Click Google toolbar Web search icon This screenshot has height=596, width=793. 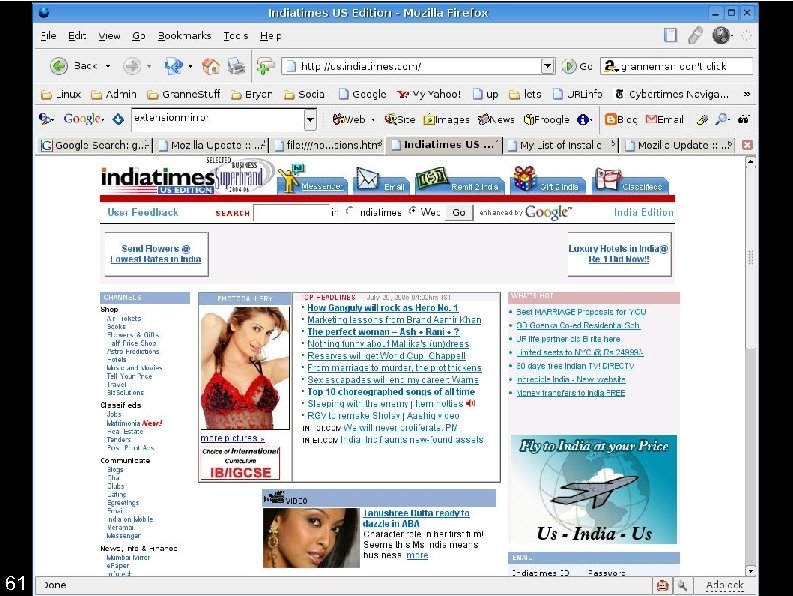339,119
